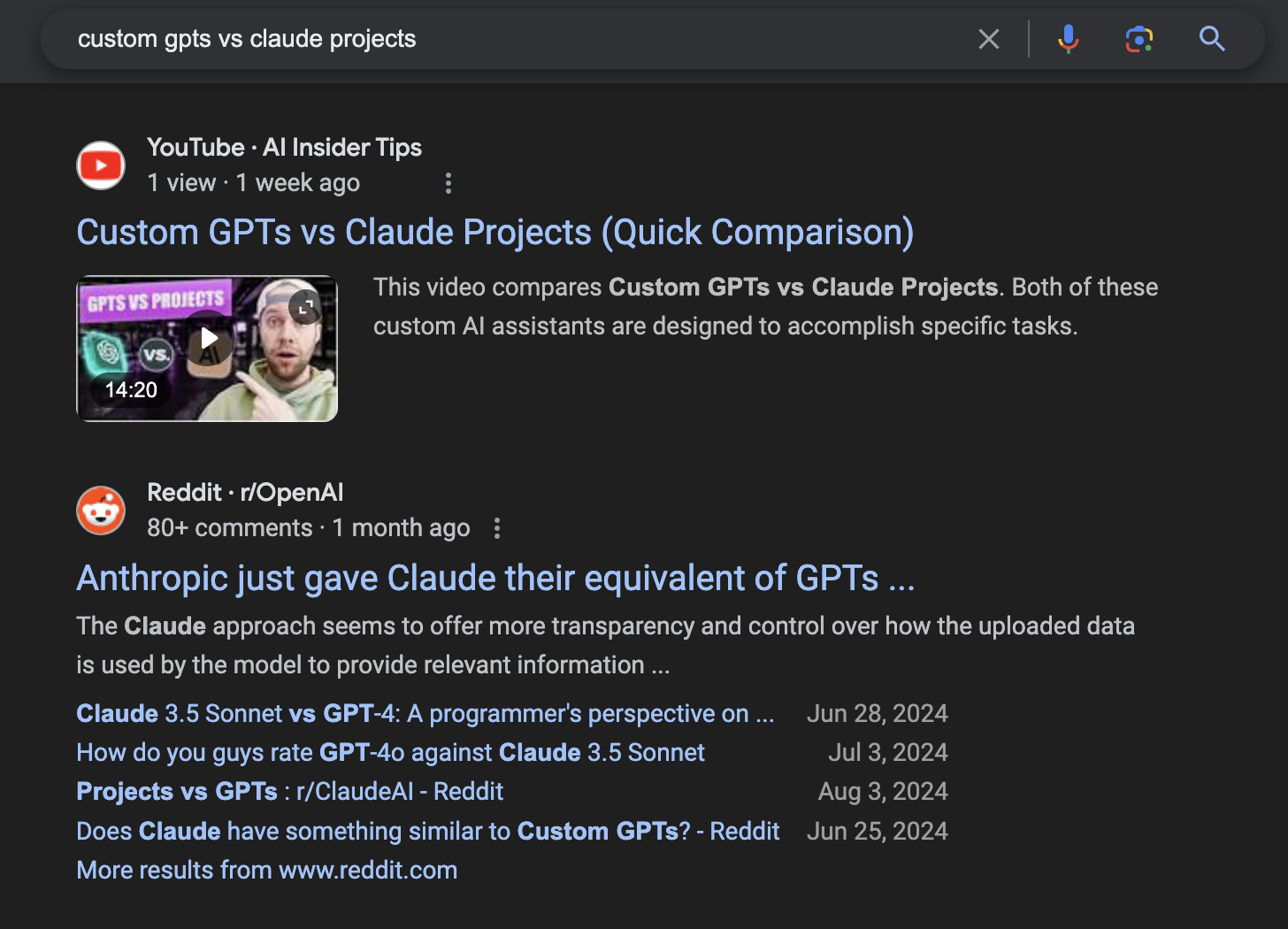Start a voice search with the microphone icon
1288x929 pixels.
coord(1068,39)
